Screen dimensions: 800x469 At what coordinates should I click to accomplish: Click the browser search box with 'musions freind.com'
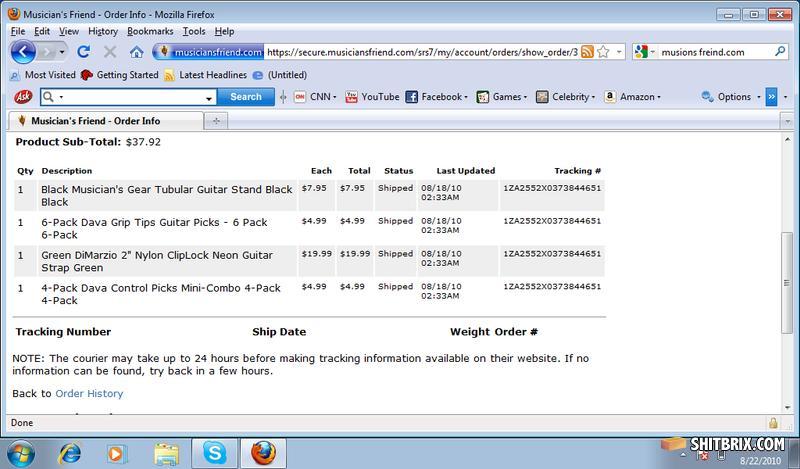tap(715, 52)
